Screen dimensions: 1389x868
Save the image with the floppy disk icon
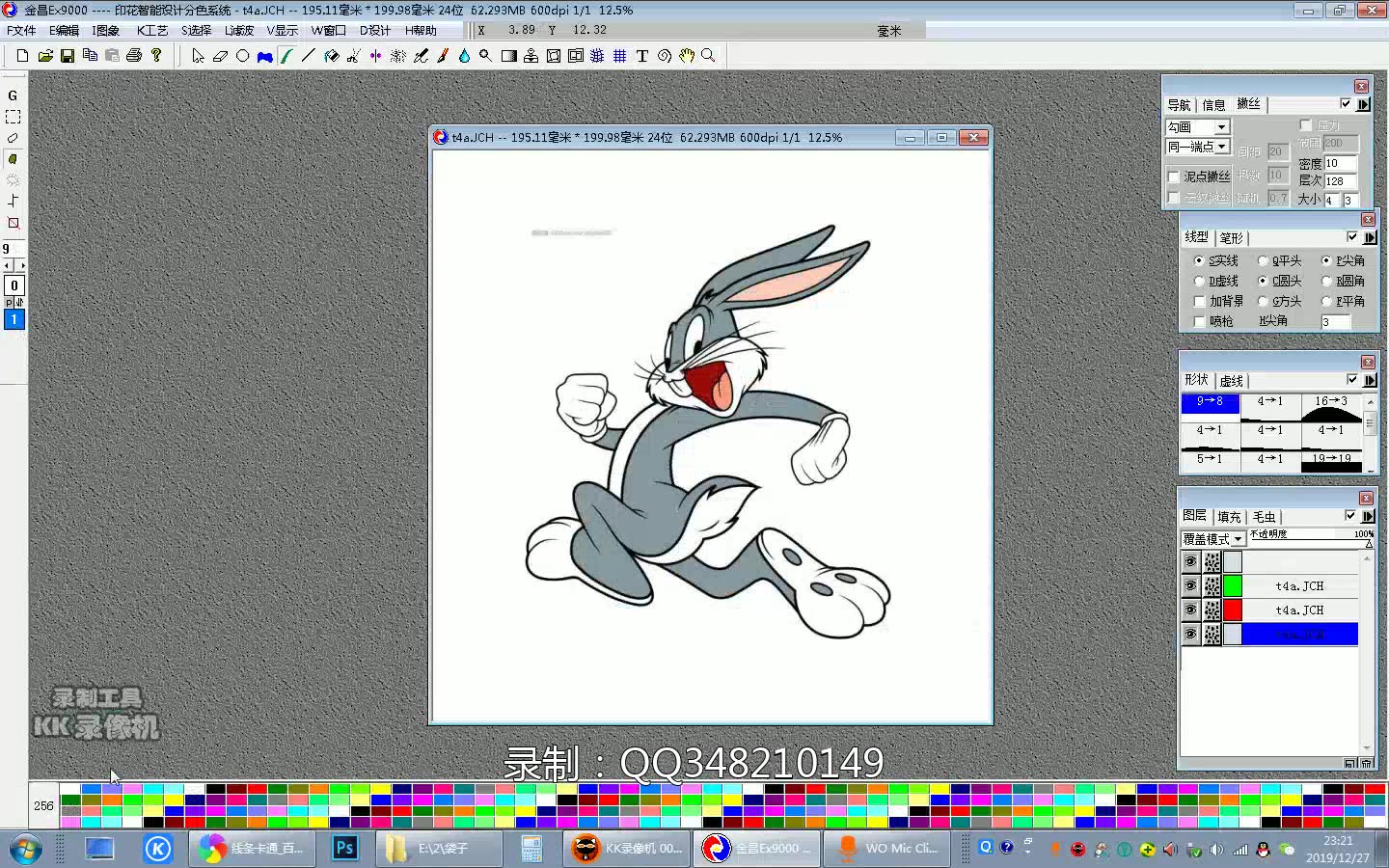click(x=68, y=56)
